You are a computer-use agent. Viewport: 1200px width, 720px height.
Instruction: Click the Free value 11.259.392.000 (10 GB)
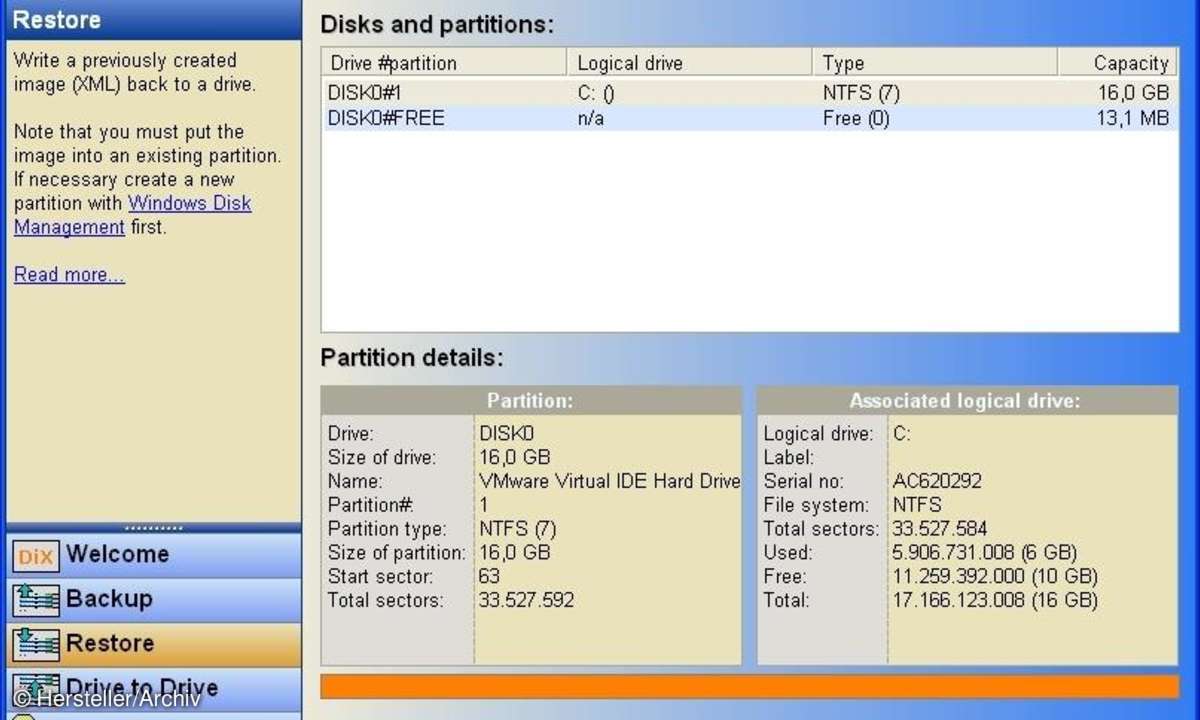(x=995, y=577)
